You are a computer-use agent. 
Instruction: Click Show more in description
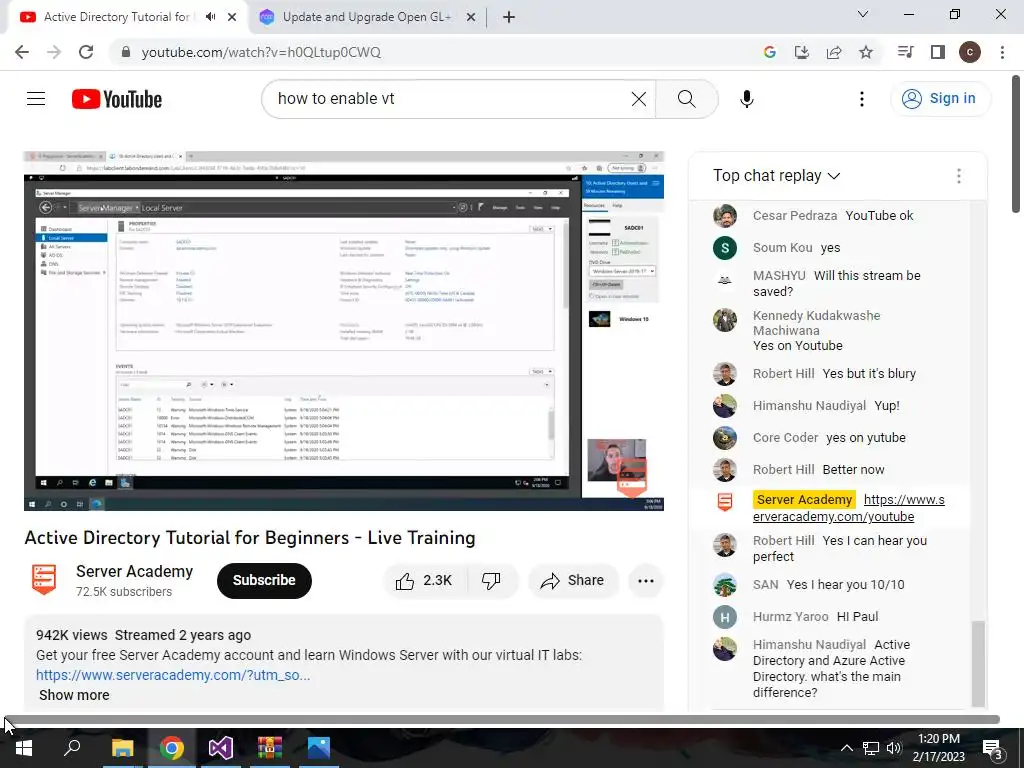click(74, 695)
